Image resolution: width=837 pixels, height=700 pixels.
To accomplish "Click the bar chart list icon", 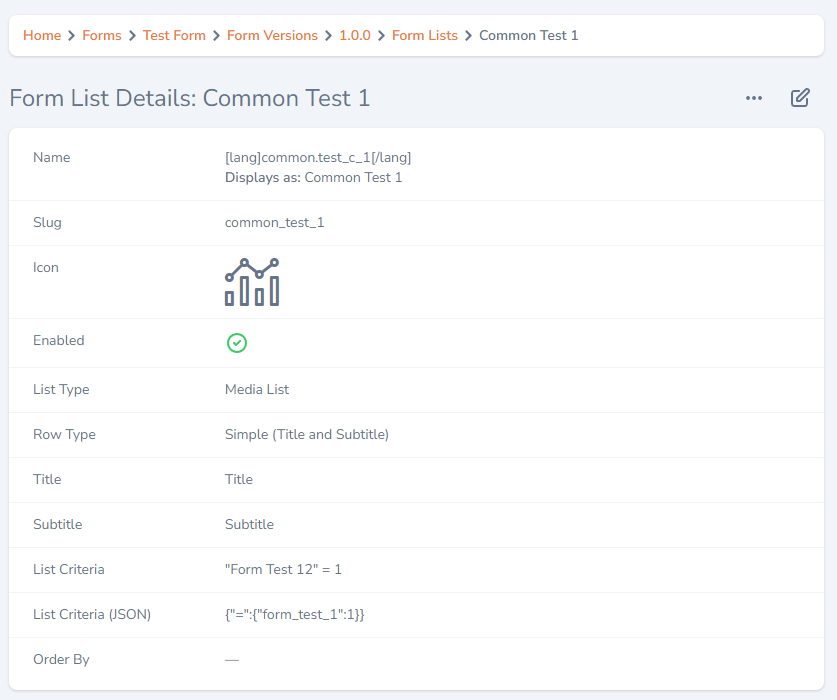I will [252, 282].
